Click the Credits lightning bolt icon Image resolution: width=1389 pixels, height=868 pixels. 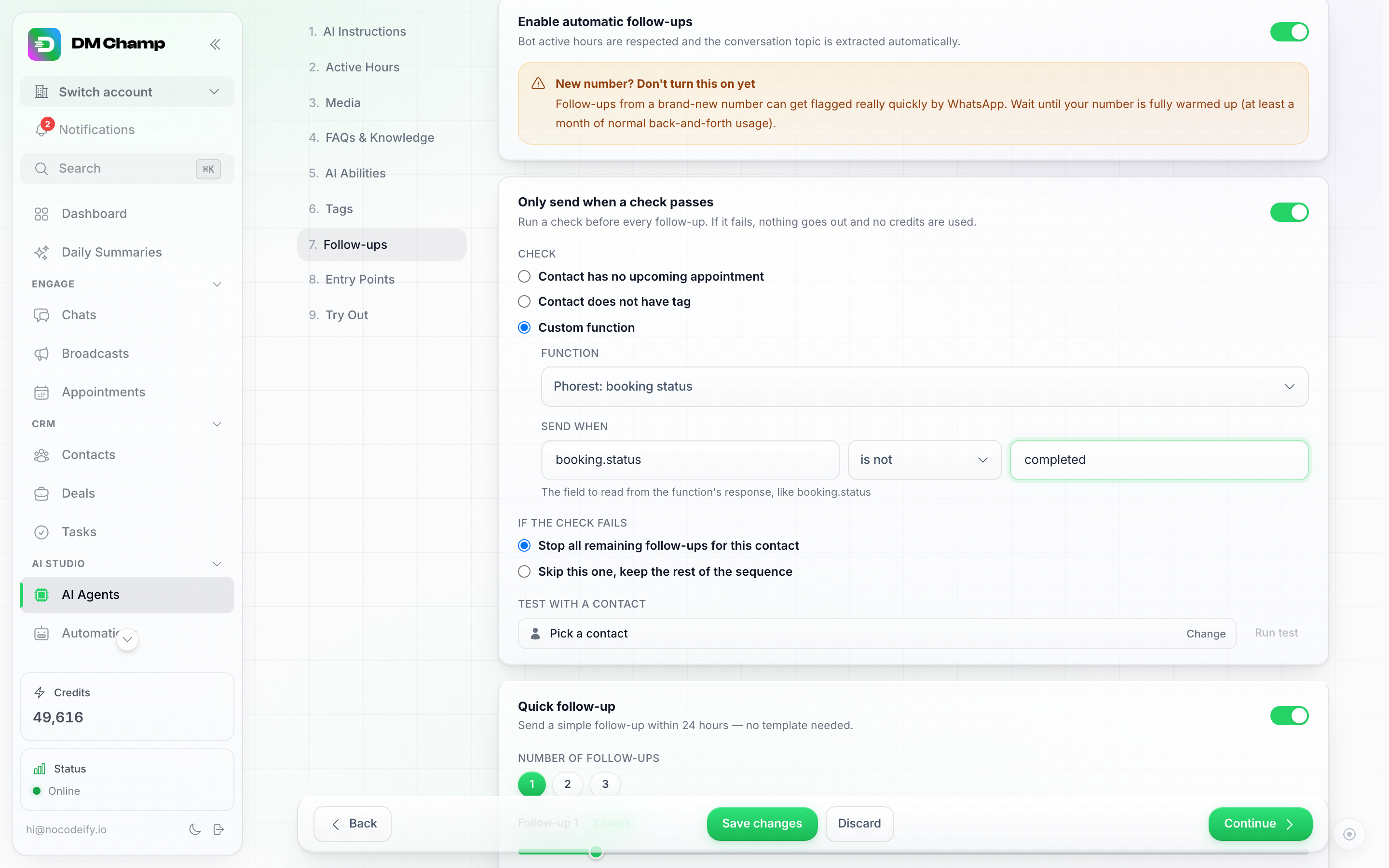[x=40, y=692]
